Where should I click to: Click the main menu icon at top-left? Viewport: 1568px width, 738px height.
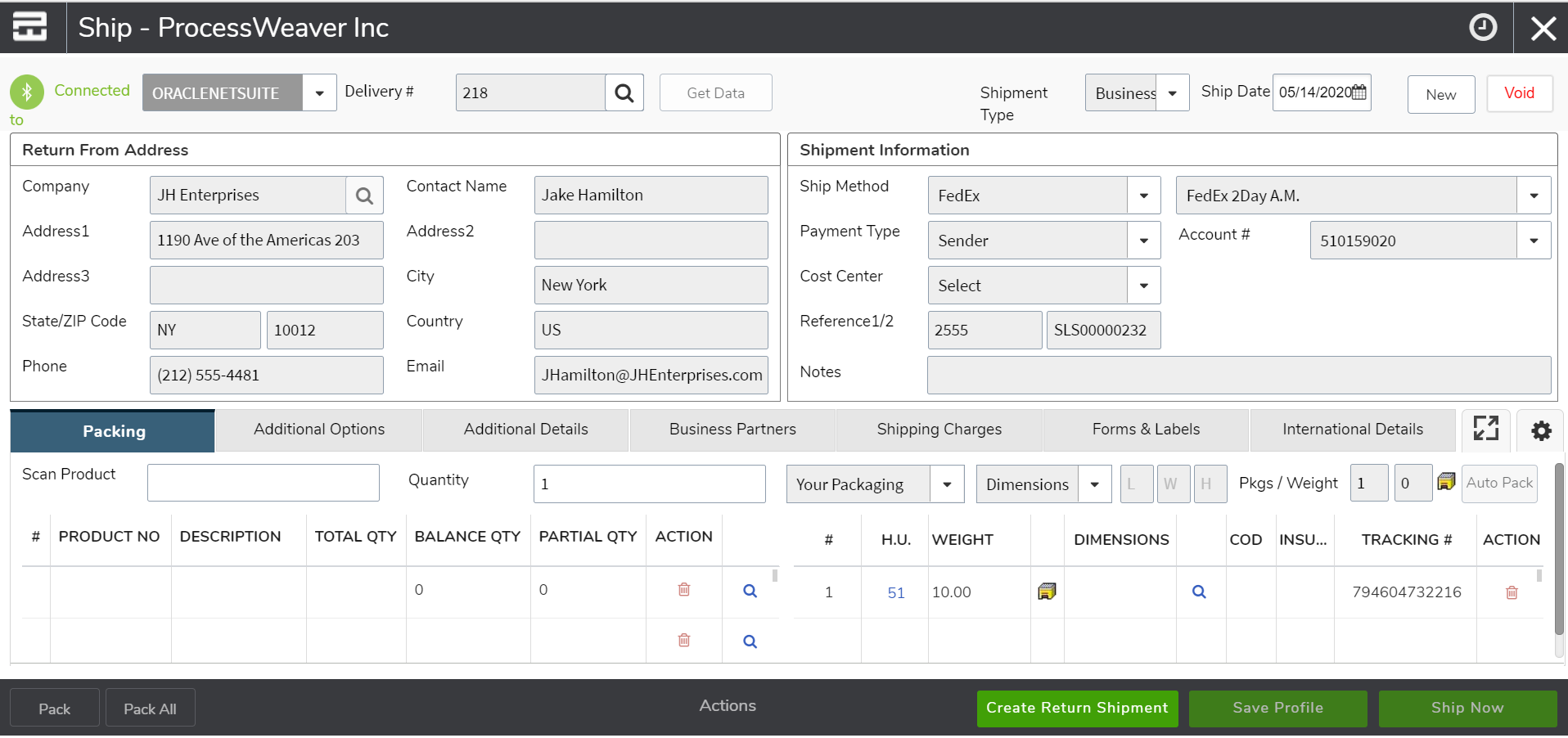30,27
